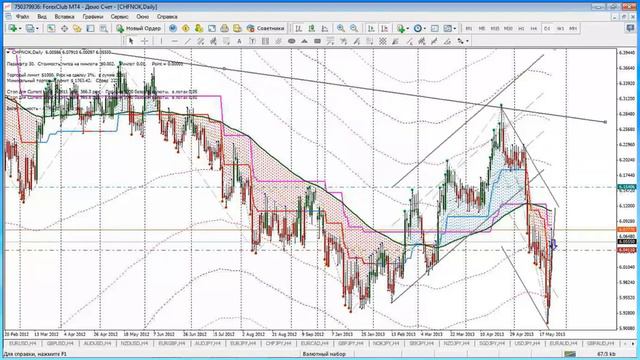Click the print icon
Screen dimensions: 640x360
pos(224,28)
